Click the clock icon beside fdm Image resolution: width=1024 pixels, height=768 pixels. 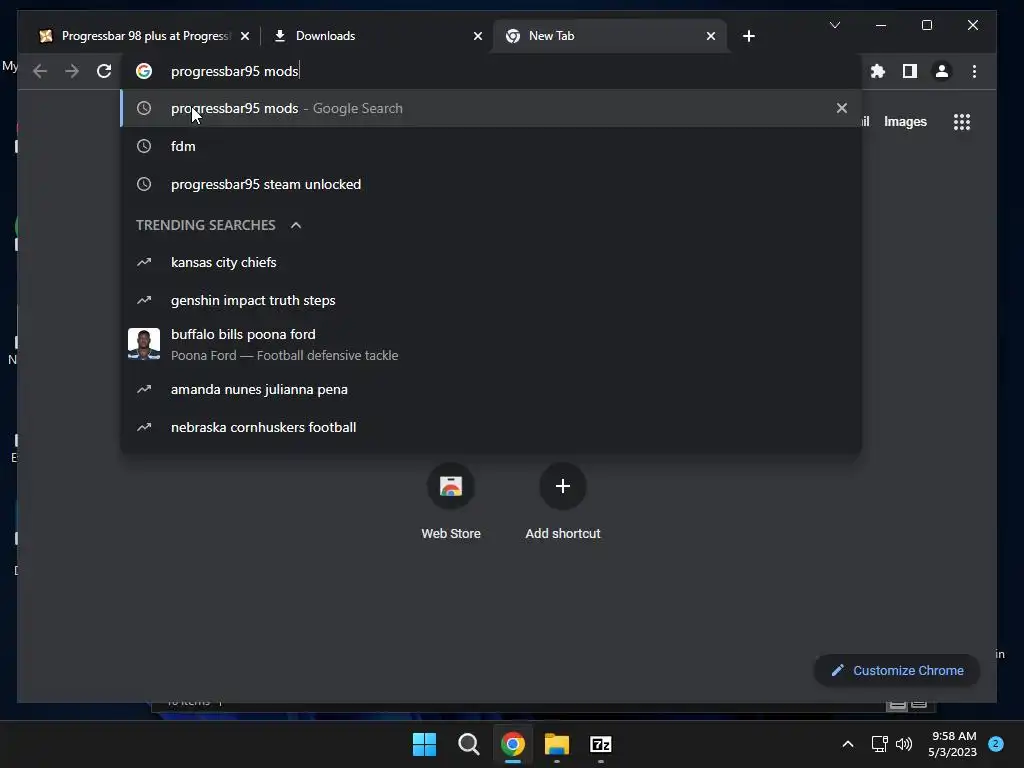coord(144,146)
